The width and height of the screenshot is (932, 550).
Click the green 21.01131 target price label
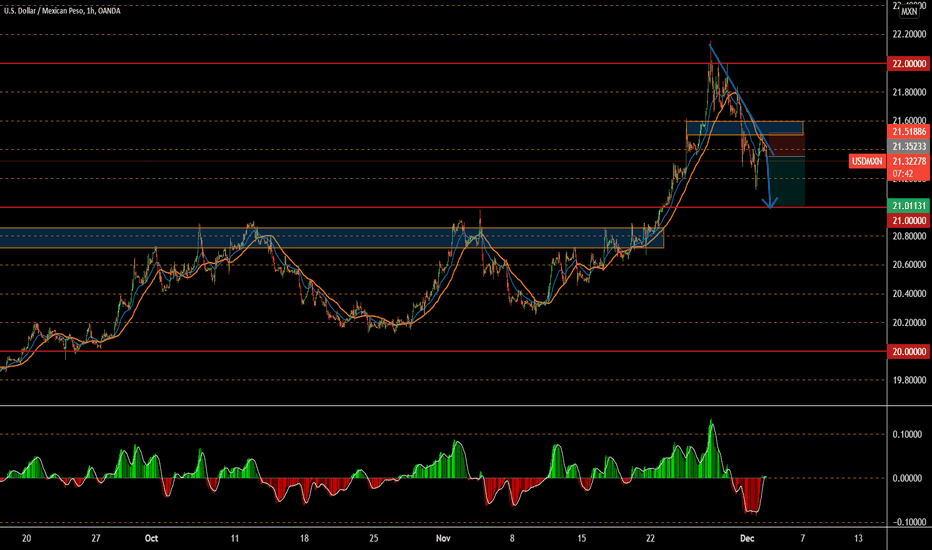point(909,206)
